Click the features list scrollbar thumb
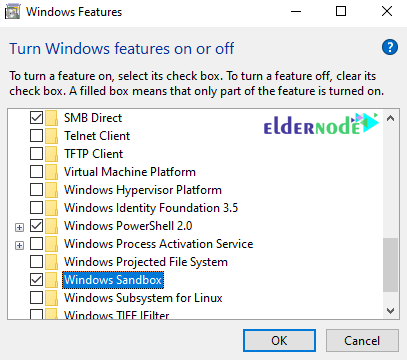The width and height of the screenshot is (407, 360). (x=390, y=265)
